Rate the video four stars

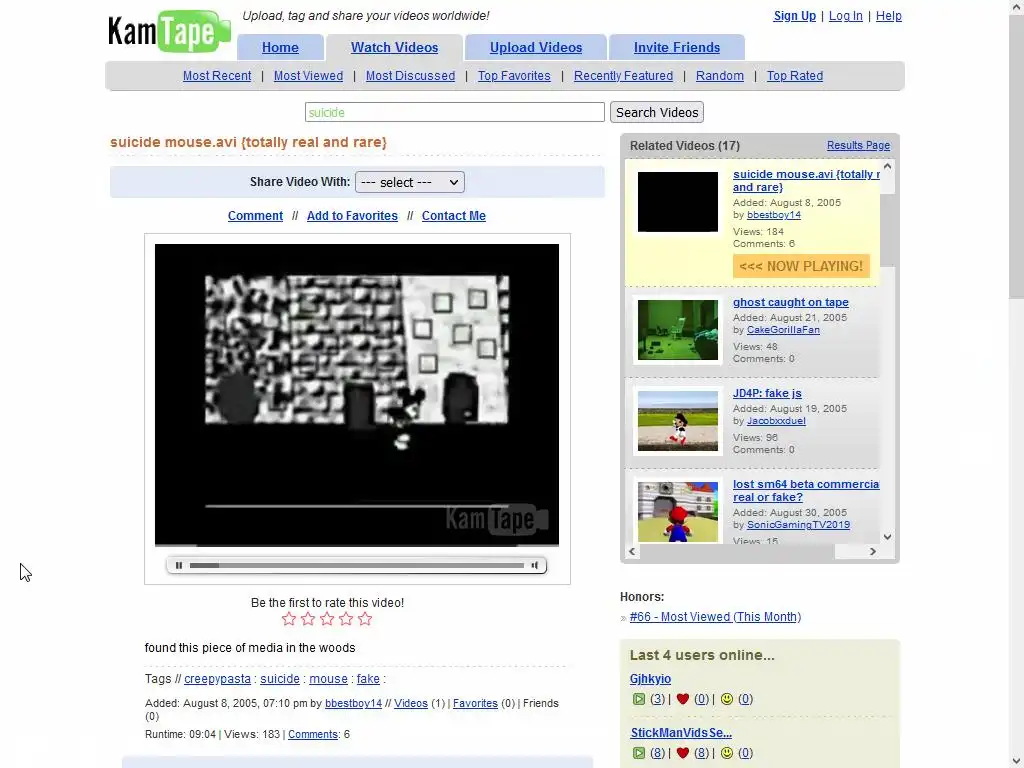point(345,619)
